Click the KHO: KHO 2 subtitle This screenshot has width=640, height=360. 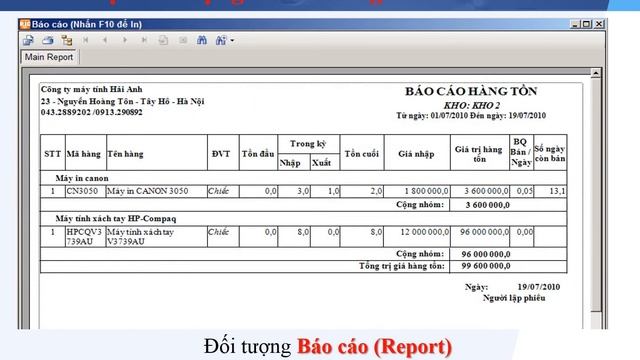pyautogui.click(x=472, y=106)
